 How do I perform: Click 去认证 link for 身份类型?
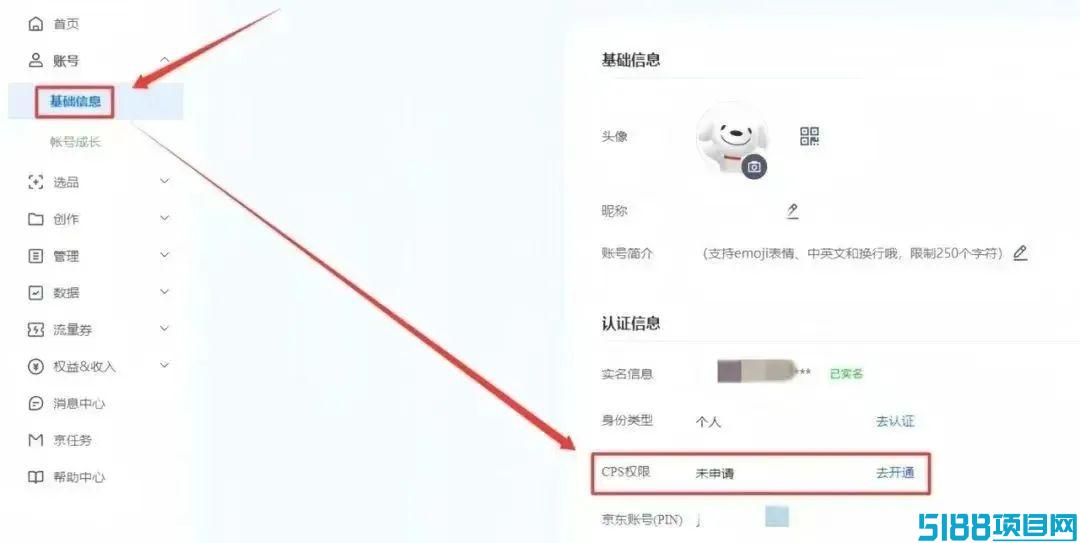click(x=895, y=421)
